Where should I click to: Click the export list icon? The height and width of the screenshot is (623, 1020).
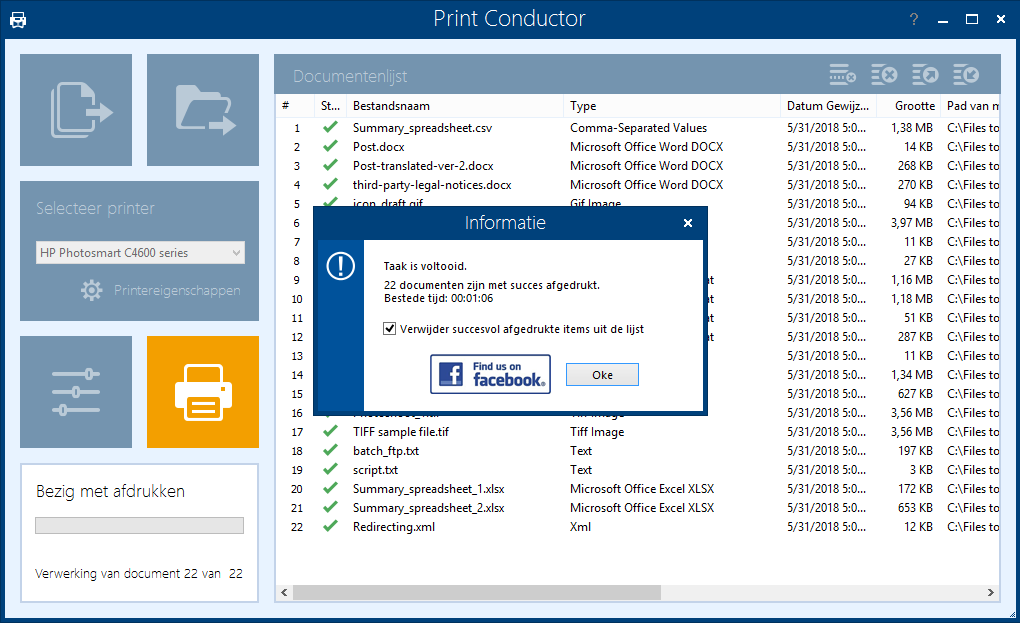point(925,75)
